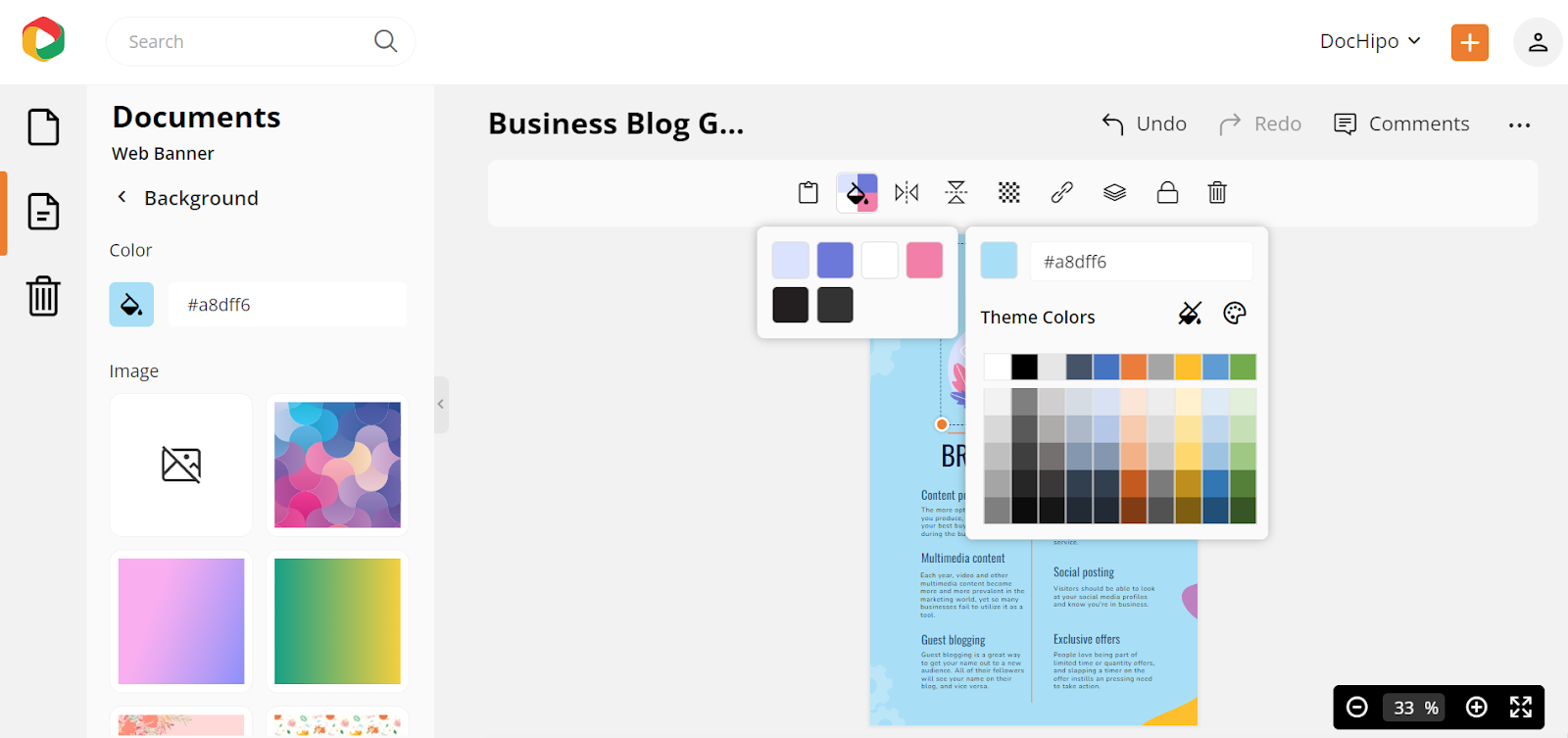Click the orange handle on the canvas
Screen dimensions: 1568x738
[942, 424]
